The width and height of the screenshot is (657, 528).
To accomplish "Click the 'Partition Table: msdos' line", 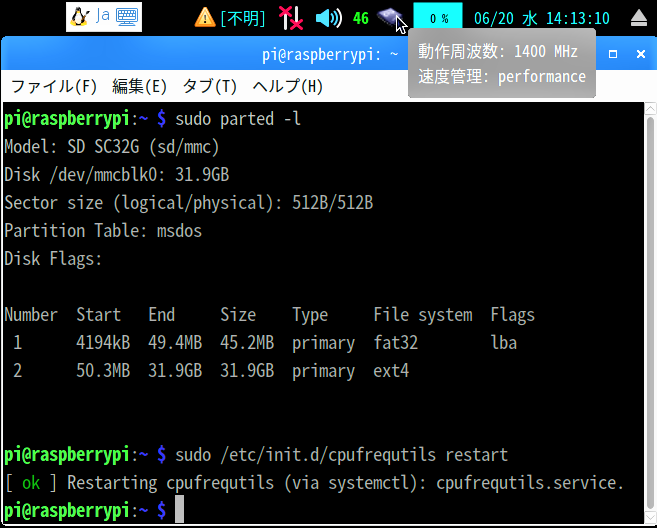I will (103, 231).
